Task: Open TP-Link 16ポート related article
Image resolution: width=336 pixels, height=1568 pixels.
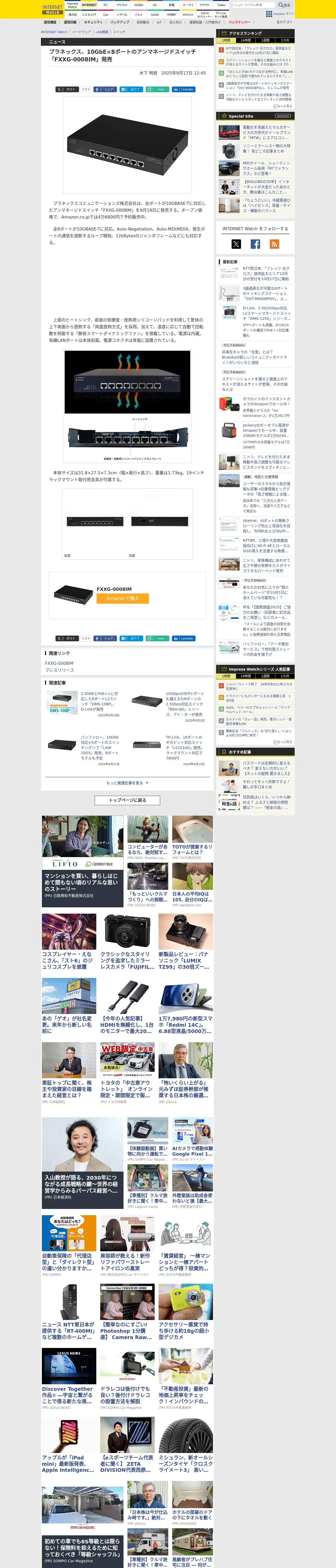Action: (185, 747)
